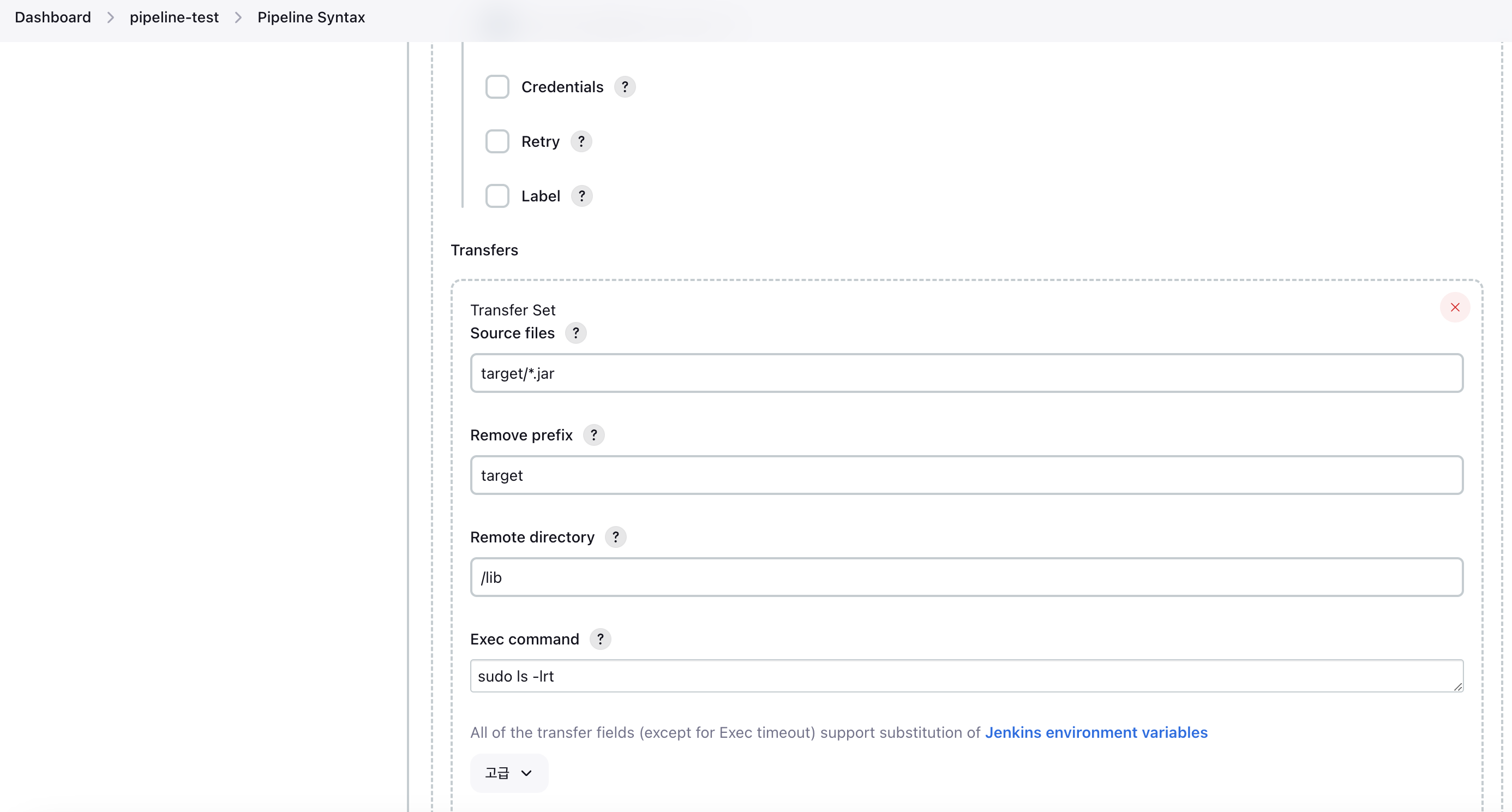Open Jenkins environment variables link
This screenshot has height=812, width=1512.
pyautogui.click(x=1096, y=733)
